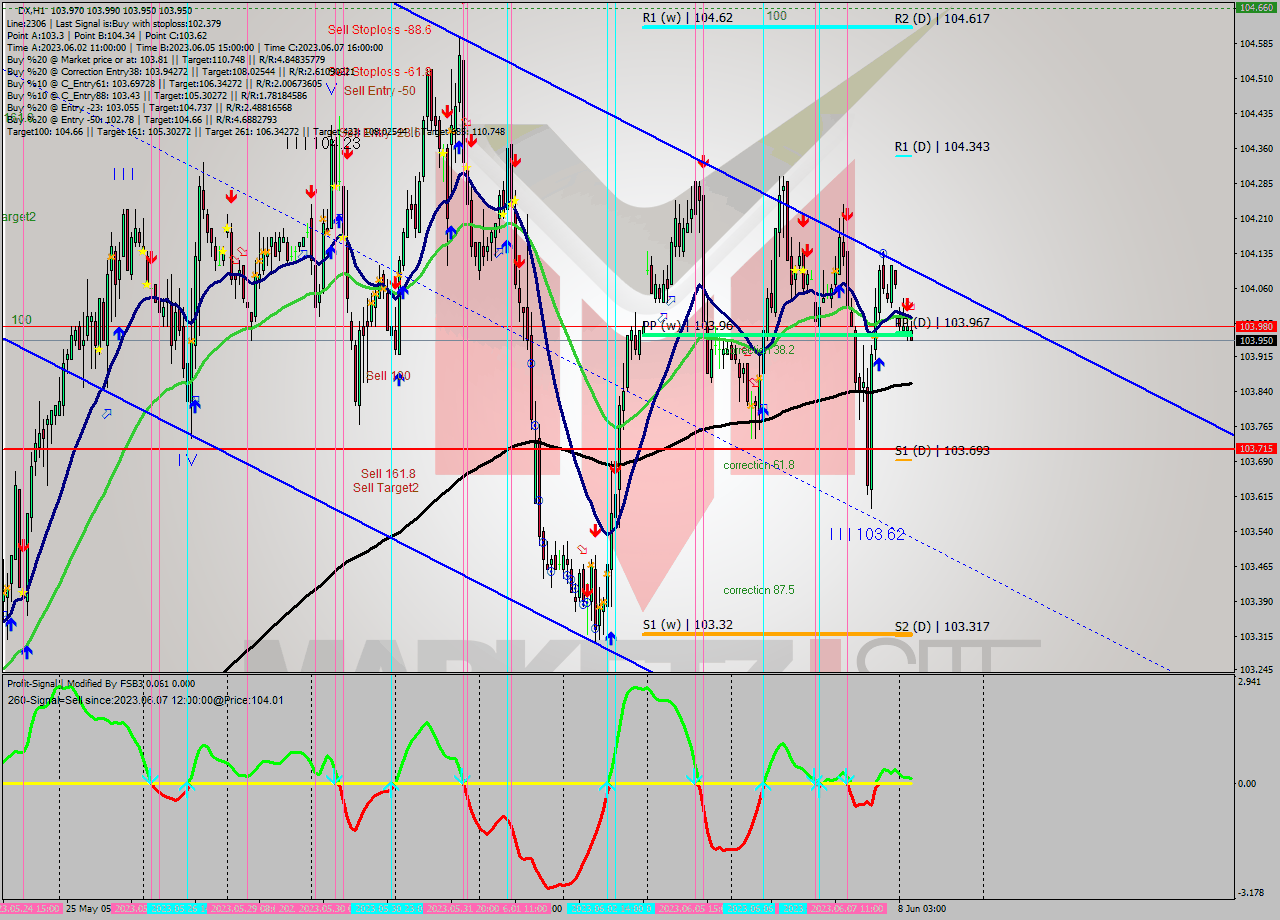Screen dimensions: 1280x920
Task: Select the I I I 103.62 wave label
Action: click(x=867, y=534)
